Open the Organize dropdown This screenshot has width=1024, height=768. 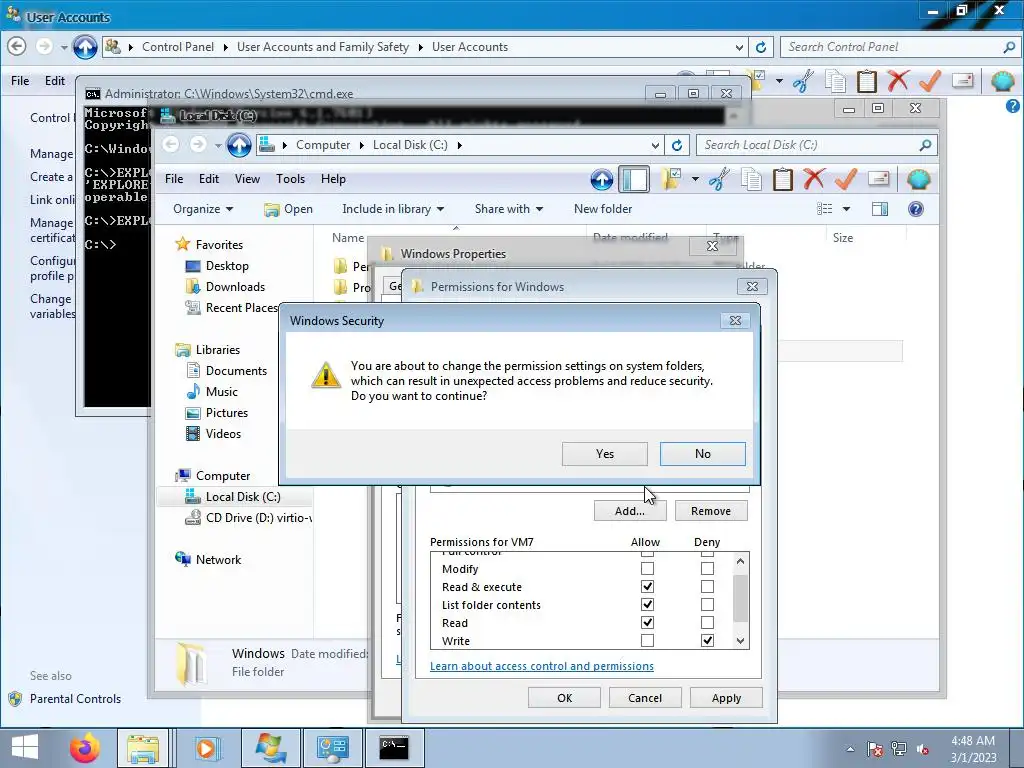coord(203,209)
